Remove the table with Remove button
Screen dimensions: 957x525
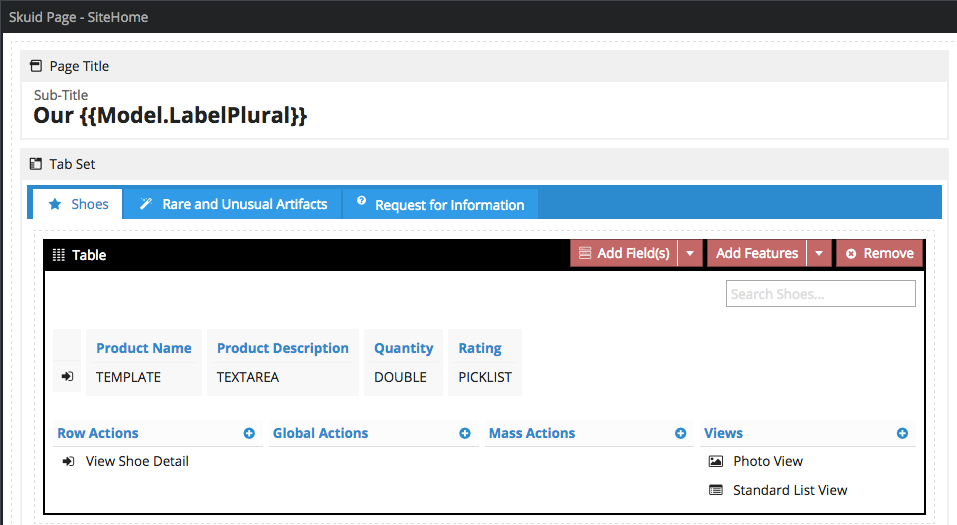coord(879,254)
